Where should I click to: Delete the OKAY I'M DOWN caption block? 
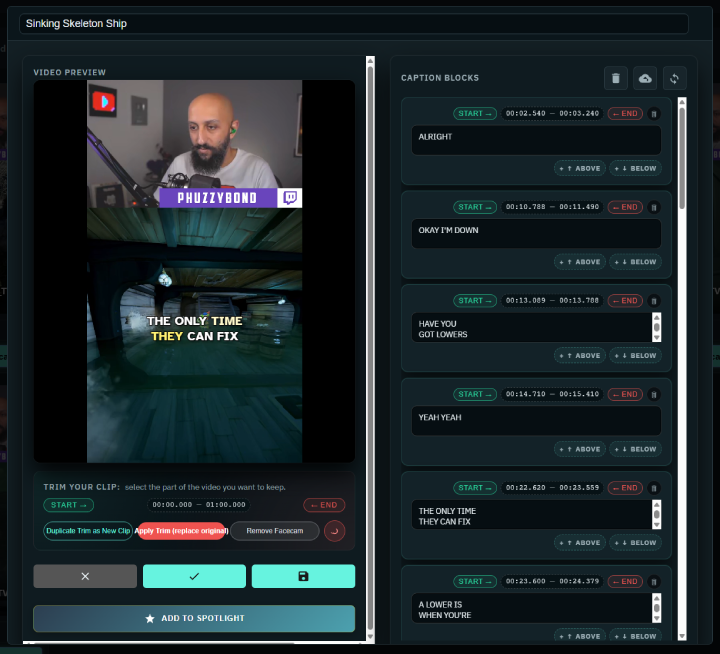[654, 207]
